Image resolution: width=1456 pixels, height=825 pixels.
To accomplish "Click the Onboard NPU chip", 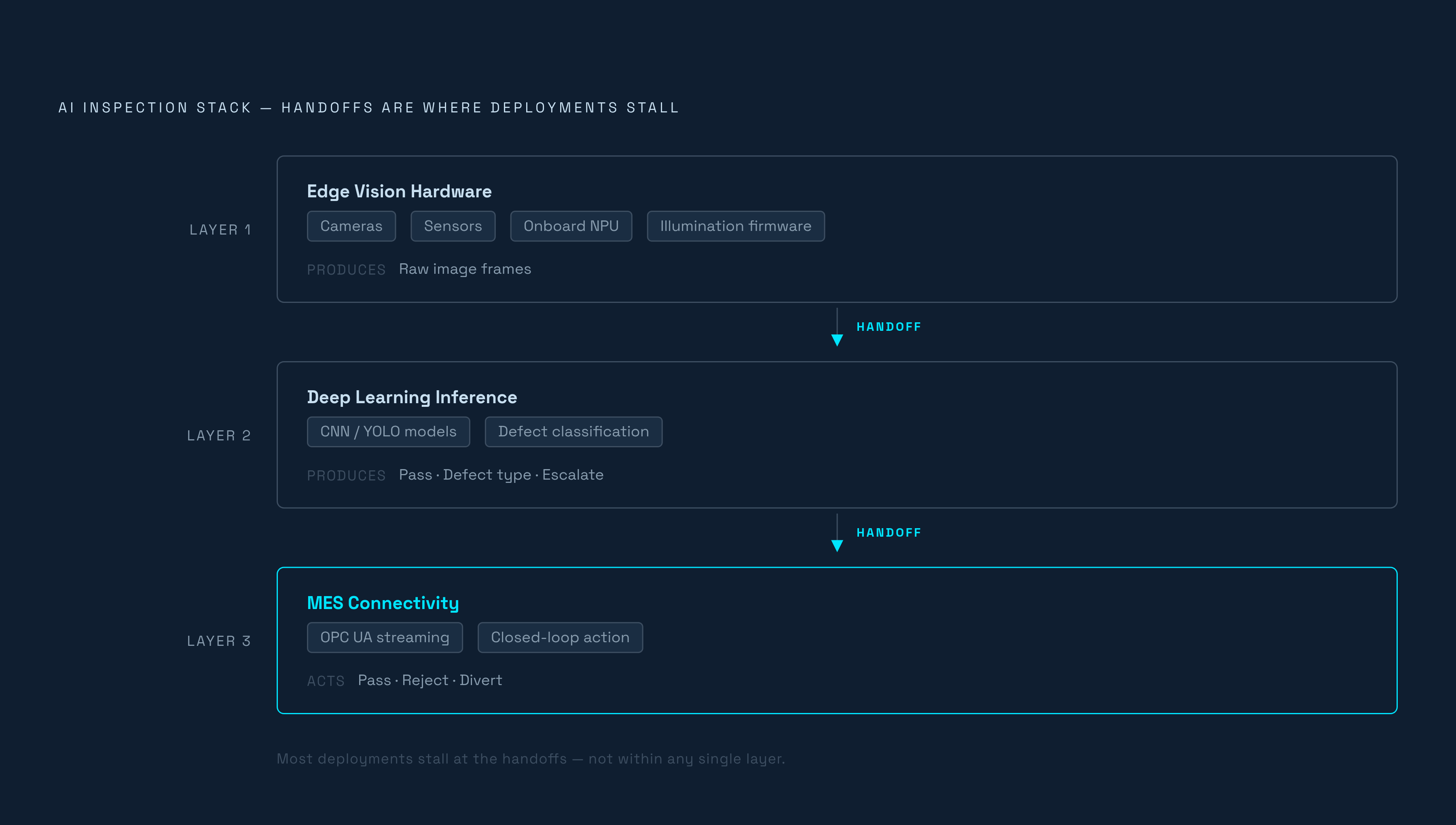I will (x=571, y=226).
